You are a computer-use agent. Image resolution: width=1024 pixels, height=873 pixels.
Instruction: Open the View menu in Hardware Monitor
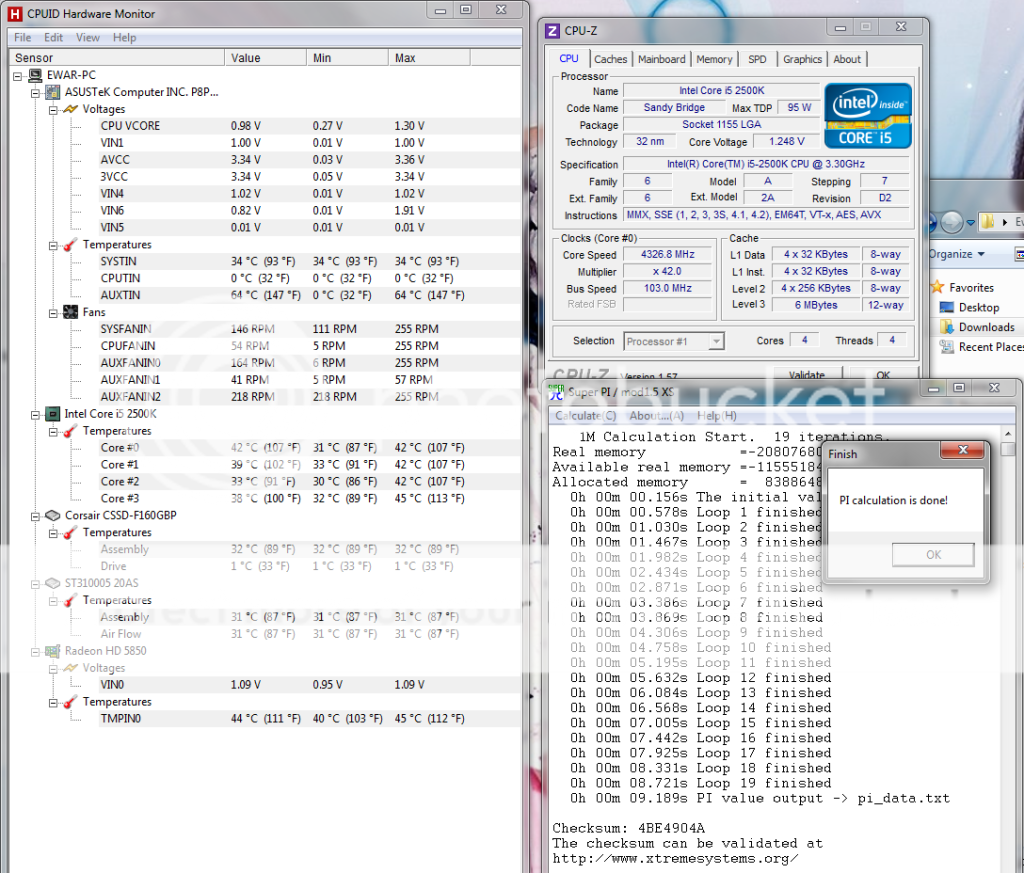[x=88, y=38]
